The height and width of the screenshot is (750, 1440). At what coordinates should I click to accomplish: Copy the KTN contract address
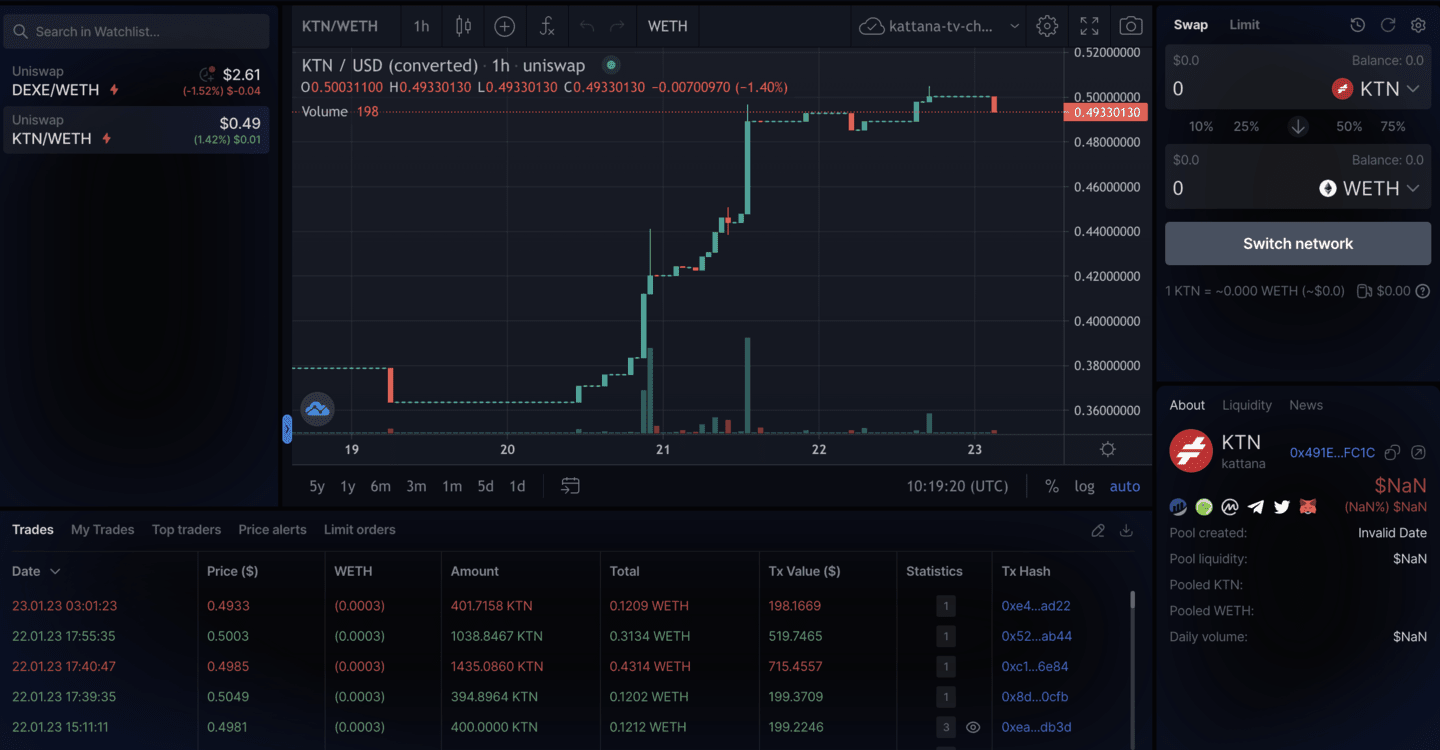click(1392, 453)
